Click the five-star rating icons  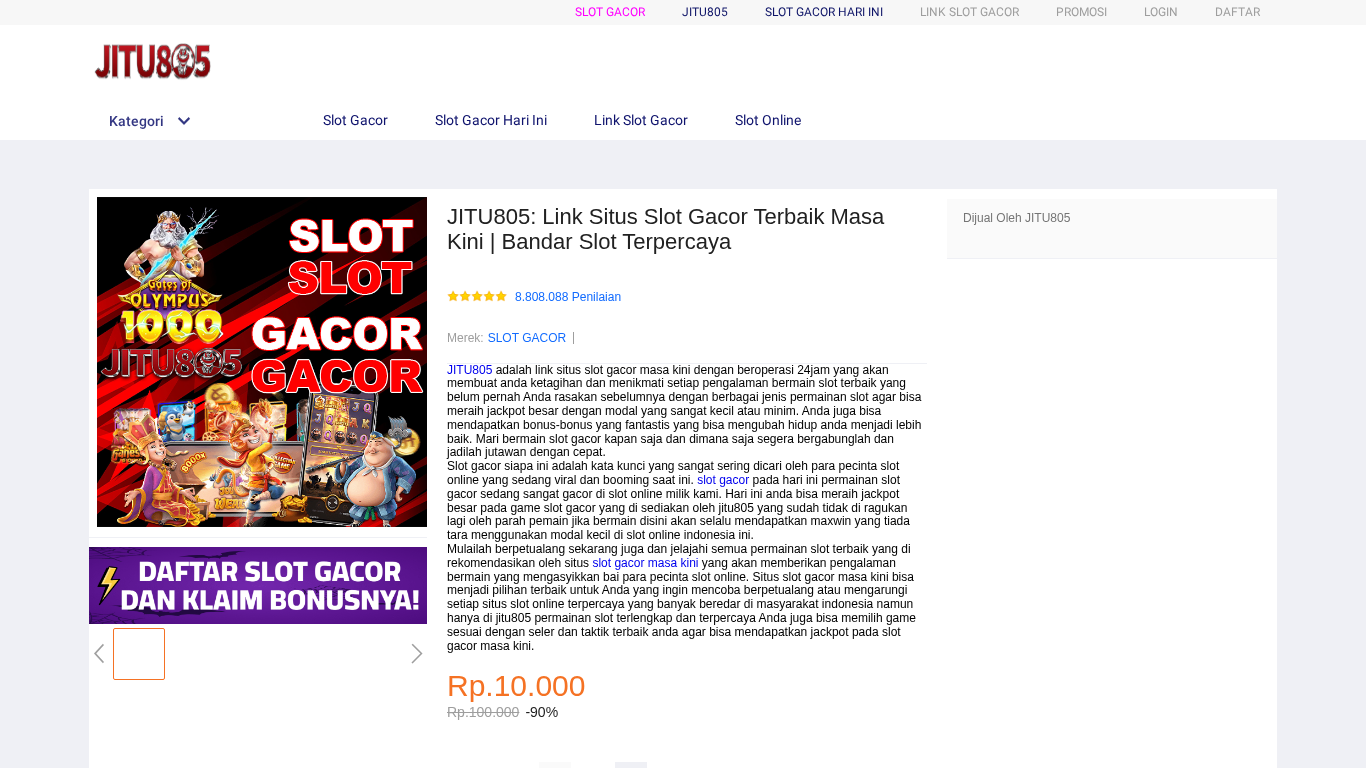[x=477, y=297]
